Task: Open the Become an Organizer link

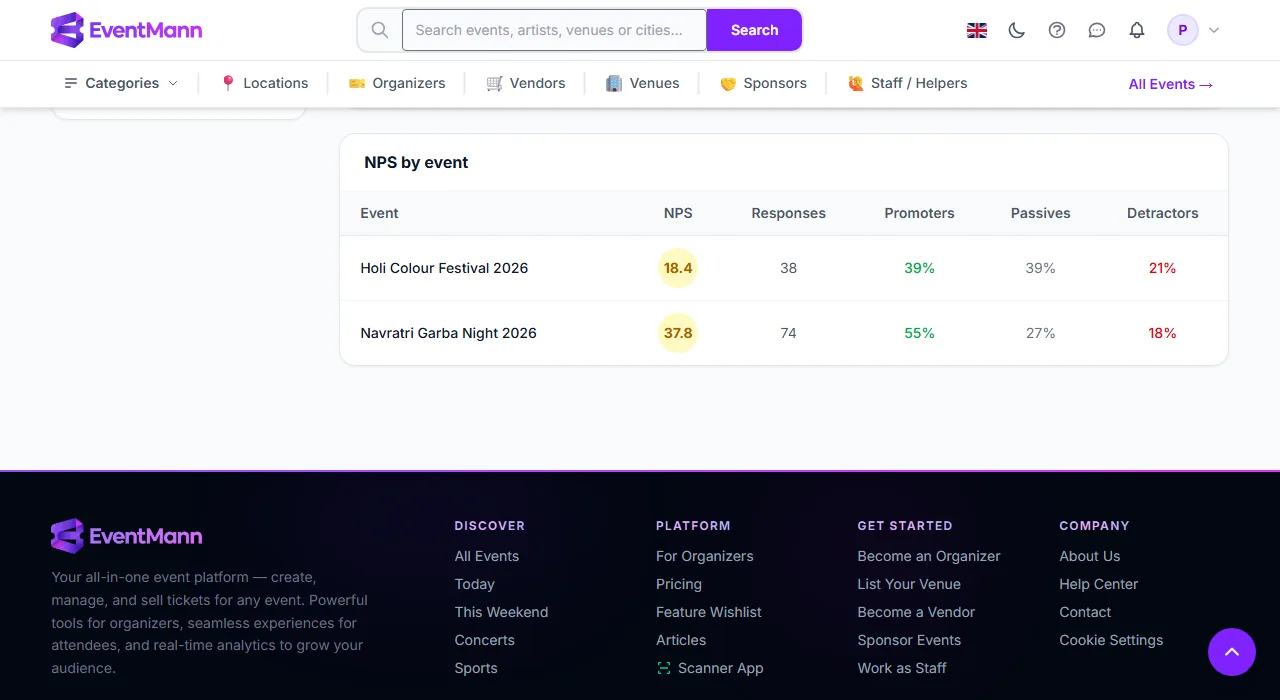Action: (929, 556)
